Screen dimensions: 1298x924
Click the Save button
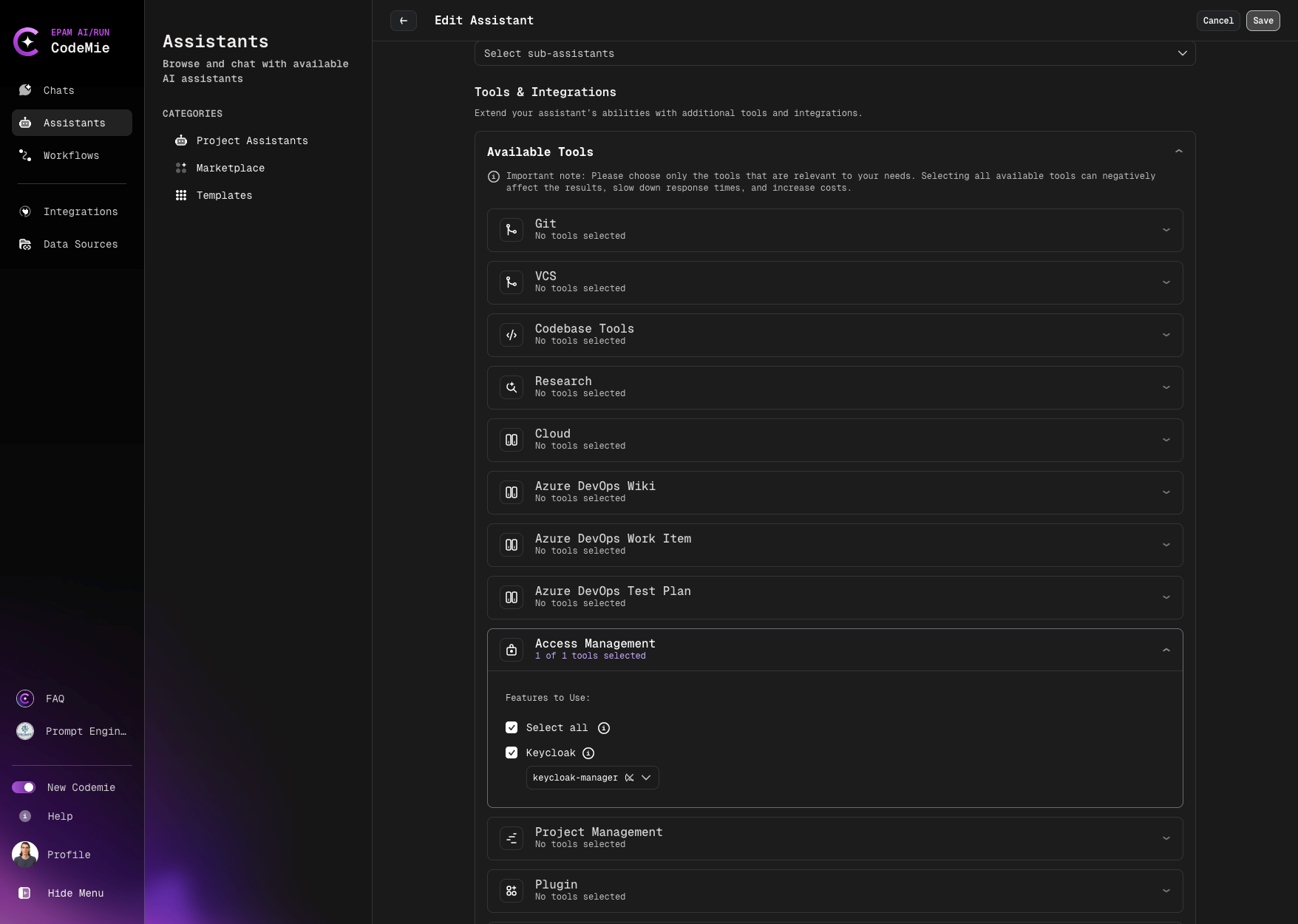pos(1263,21)
